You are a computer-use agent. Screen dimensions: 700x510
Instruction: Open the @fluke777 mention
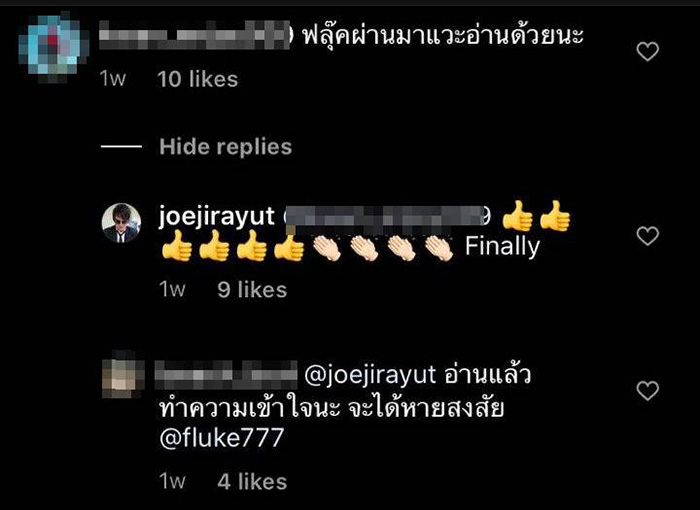pos(221,437)
